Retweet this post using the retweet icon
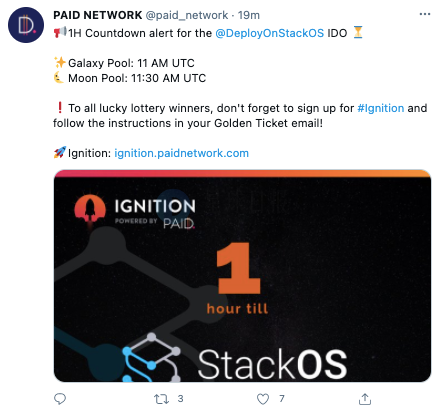This screenshot has height=413, width=443. click(x=161, y=399)
